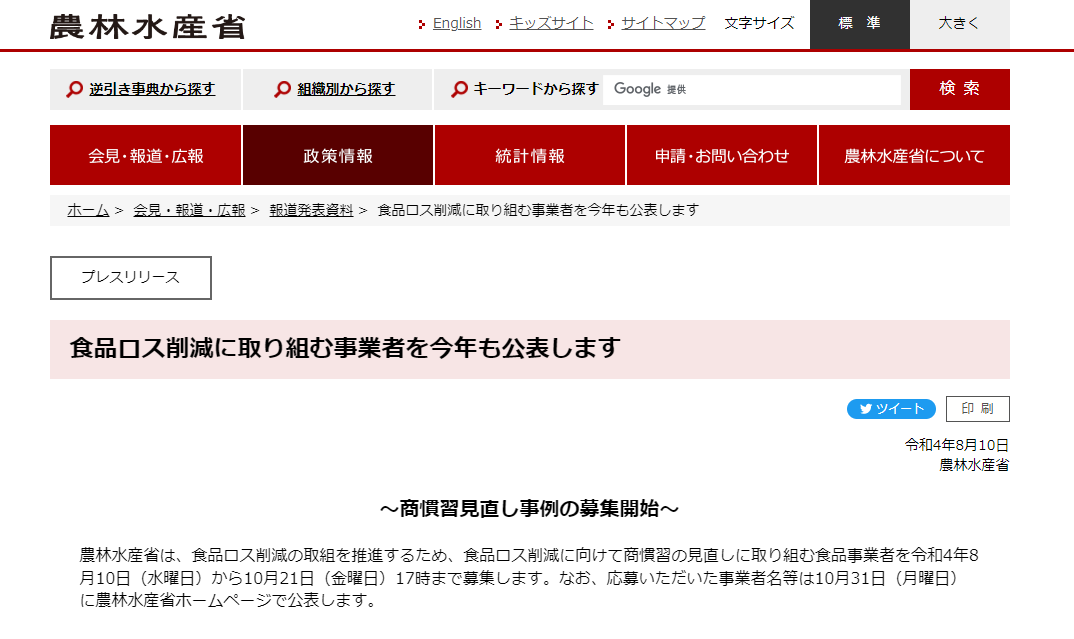Image resolution: width=1074 pixels, height=639 pixels.
Task: Select the 政策情報 navigation tab
Action: click(x=338, y=155)
